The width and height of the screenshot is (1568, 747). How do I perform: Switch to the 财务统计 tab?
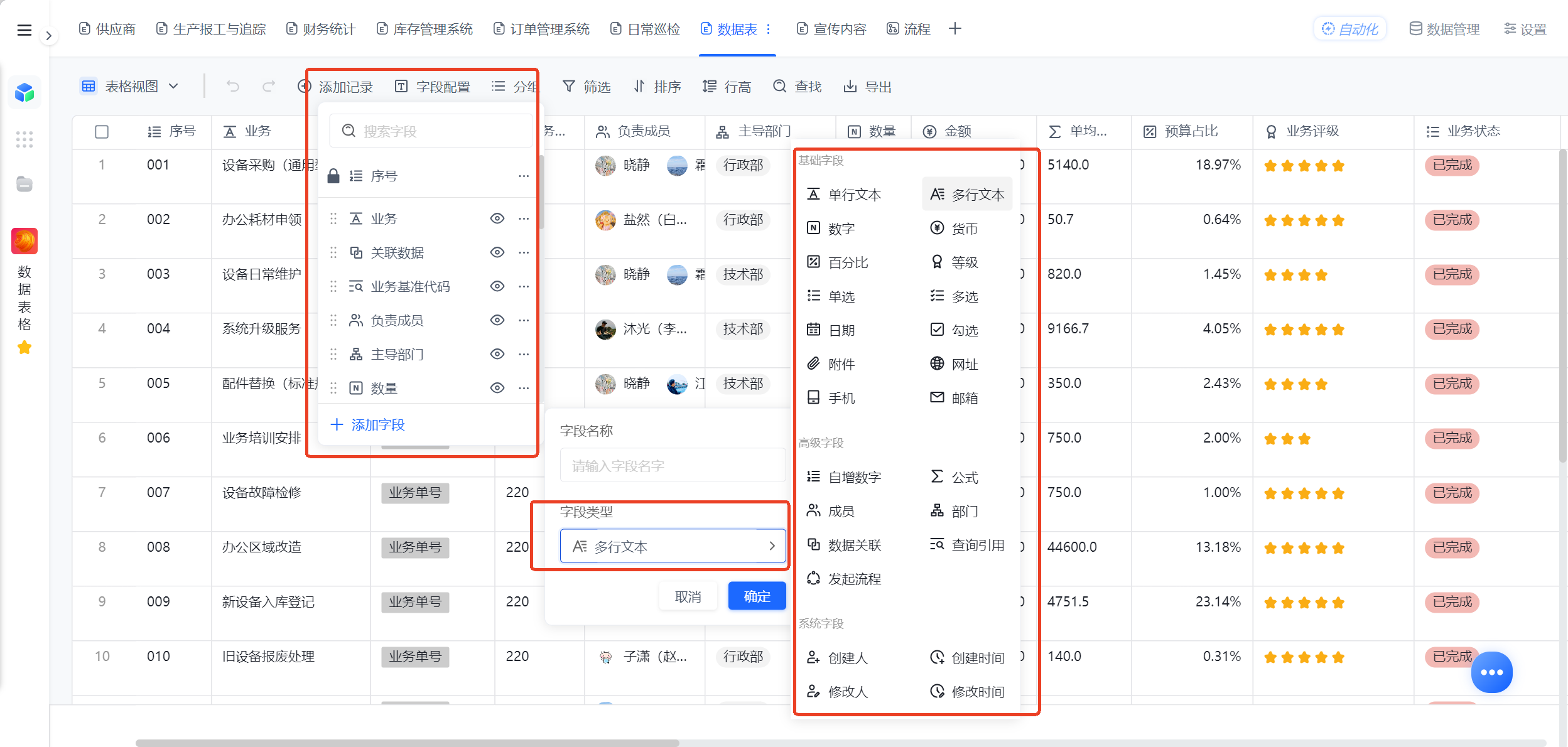[321, 29]
